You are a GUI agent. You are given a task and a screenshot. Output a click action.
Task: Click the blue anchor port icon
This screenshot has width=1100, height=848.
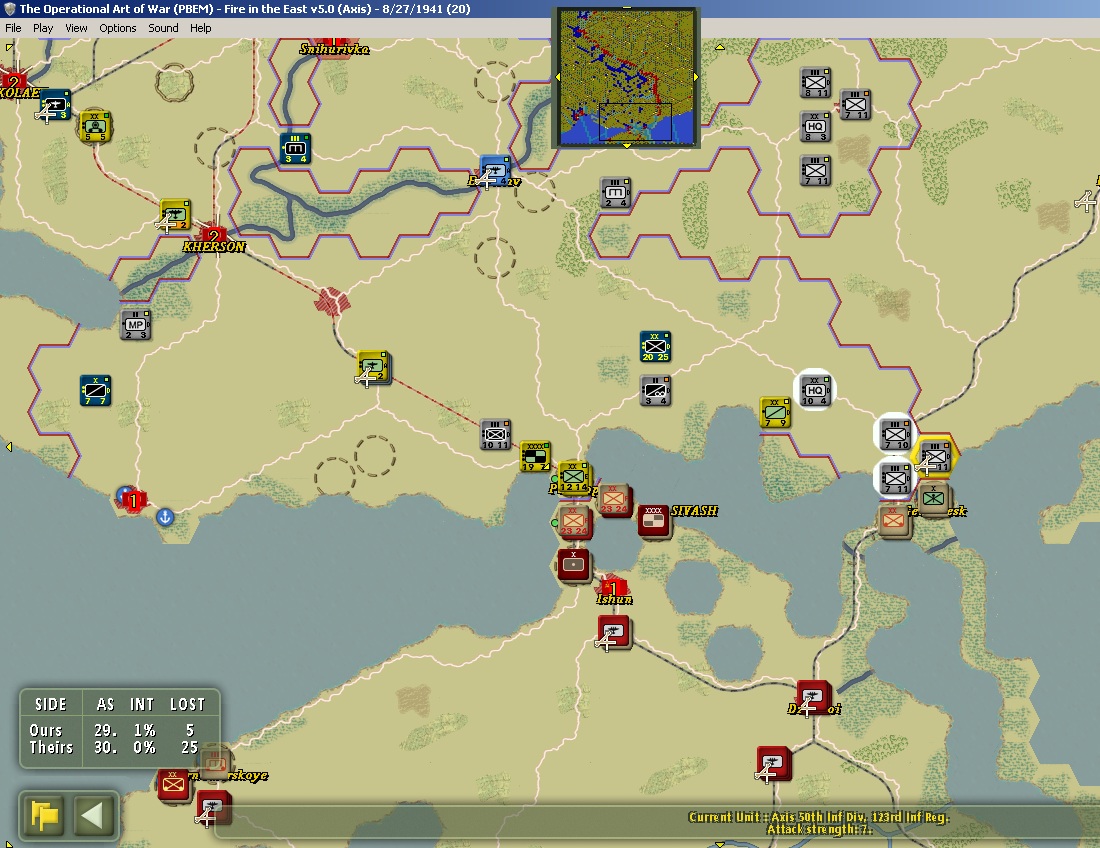(x=164, y=518)
